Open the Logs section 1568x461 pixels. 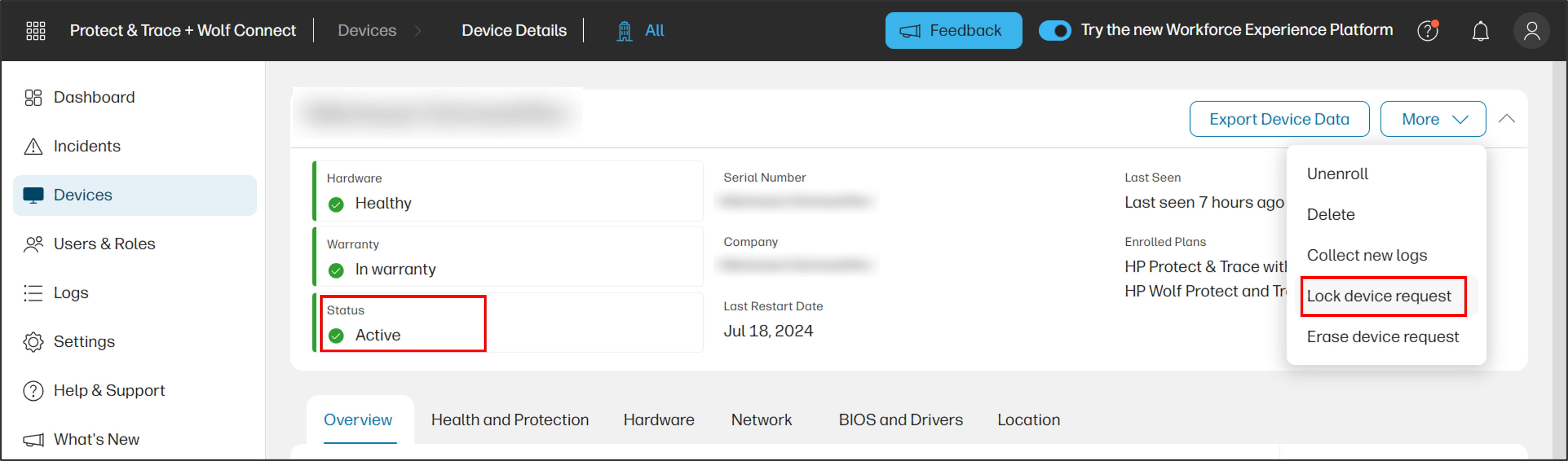(x=71, y=292)
